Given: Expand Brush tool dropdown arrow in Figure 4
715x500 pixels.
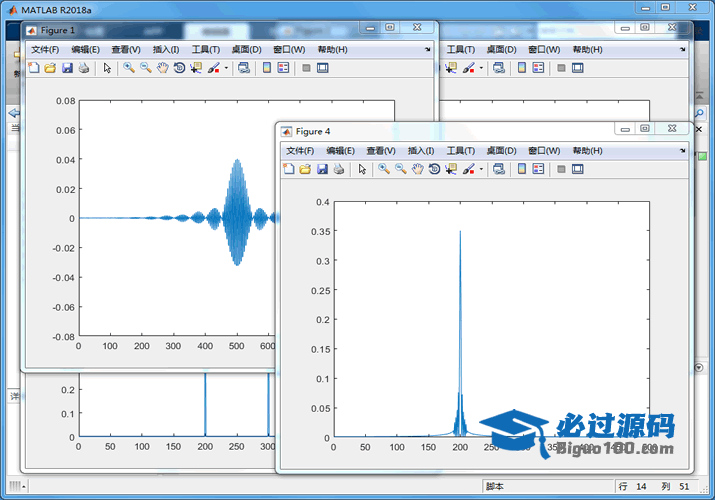Looking at the screenshot, I should pyautogui.click(x=481, y=169).
